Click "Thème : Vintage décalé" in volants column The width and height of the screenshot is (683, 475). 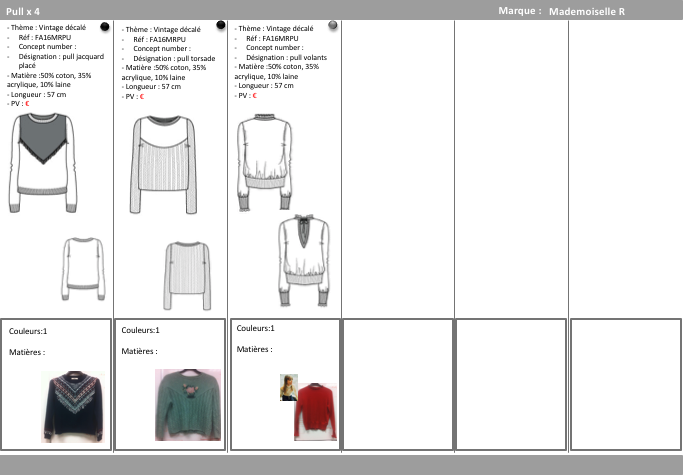click(x=276, y=28)
